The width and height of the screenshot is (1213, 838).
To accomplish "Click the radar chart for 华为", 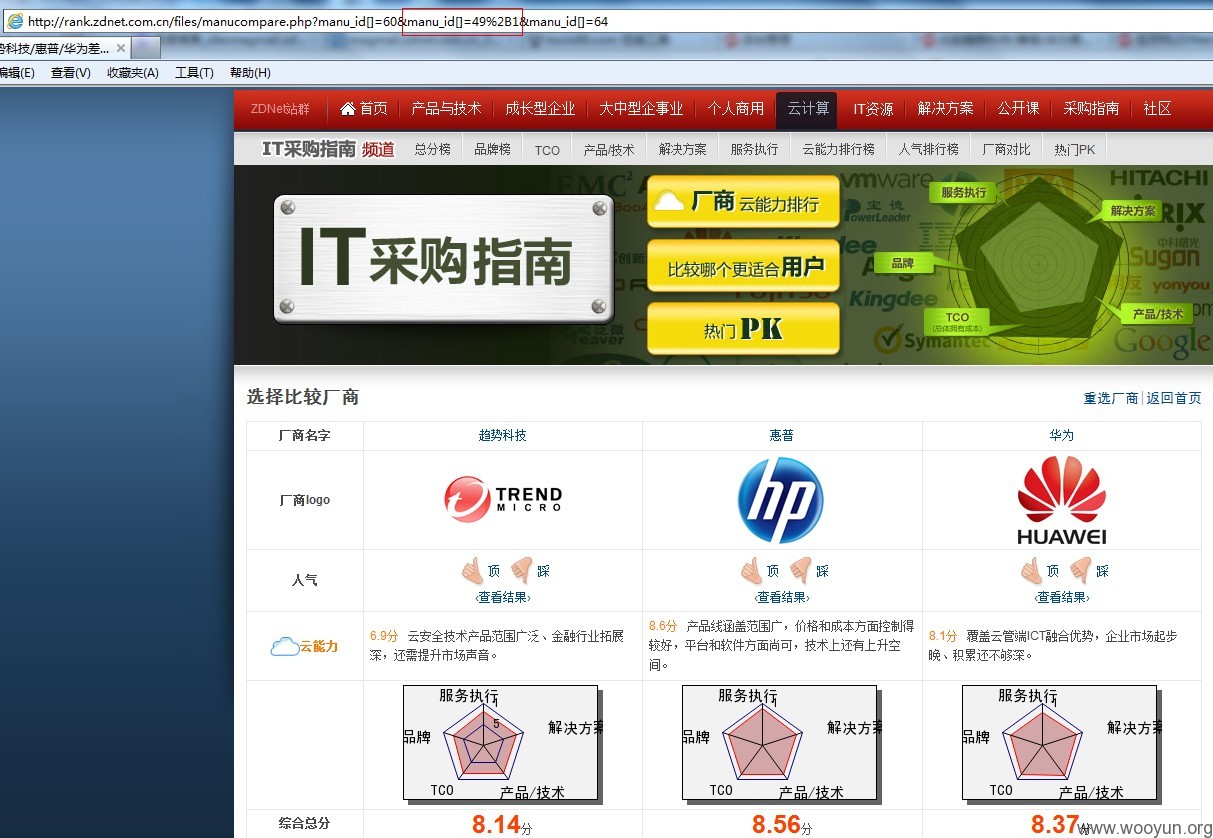I will (x=1061, y=743).
